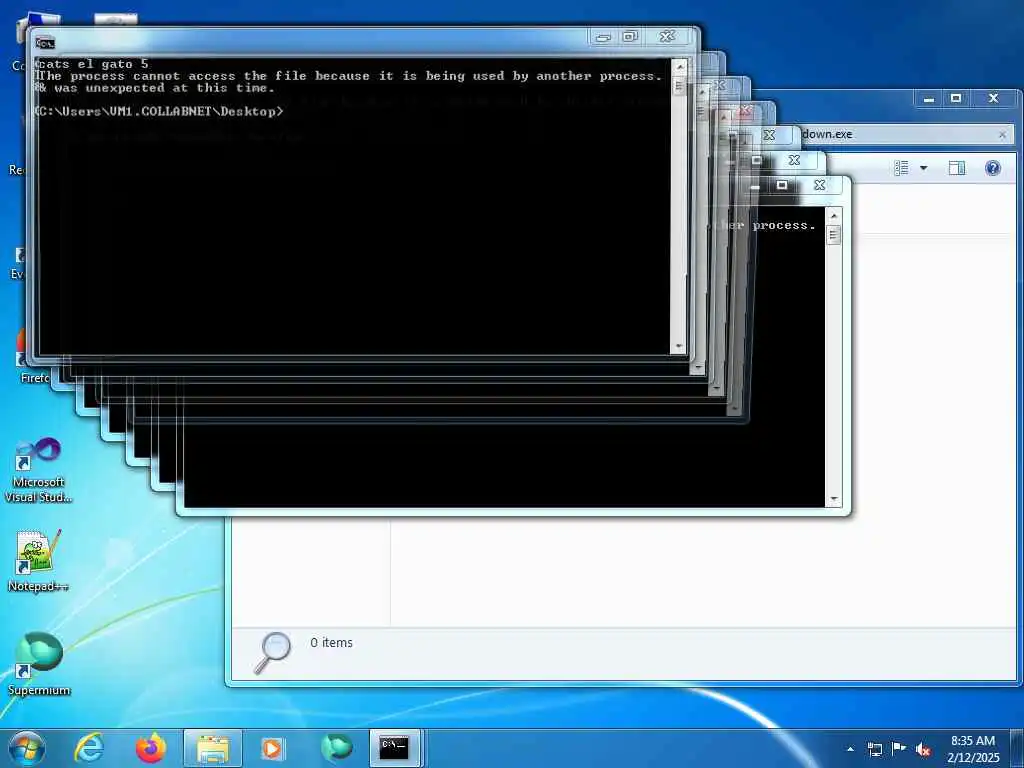Open Firefox from the taskbar
This screenshot has height=768, width=1024.
(x=151, y=748)
